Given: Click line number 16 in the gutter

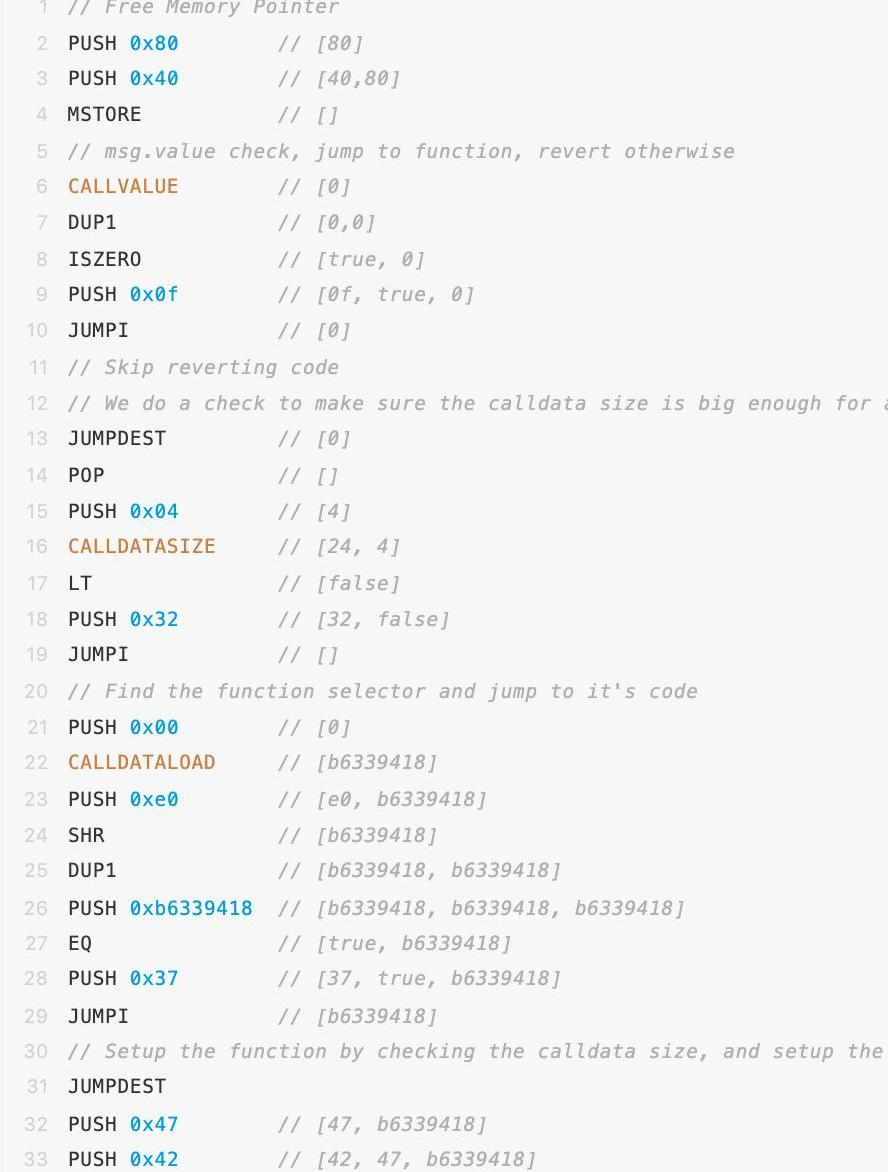Looking at the screenshot, I should click(37, 546).
